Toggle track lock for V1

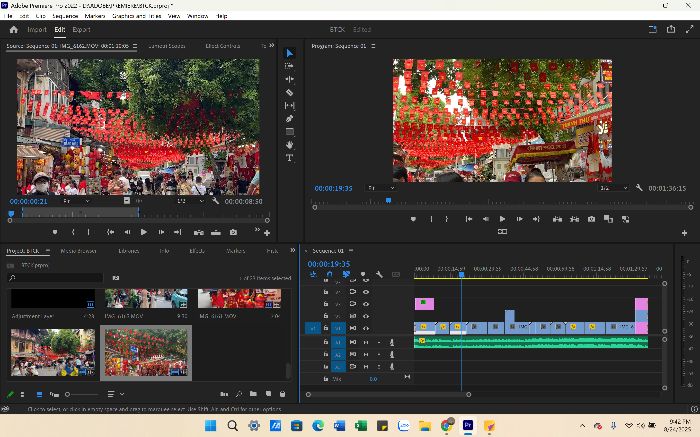326,328
